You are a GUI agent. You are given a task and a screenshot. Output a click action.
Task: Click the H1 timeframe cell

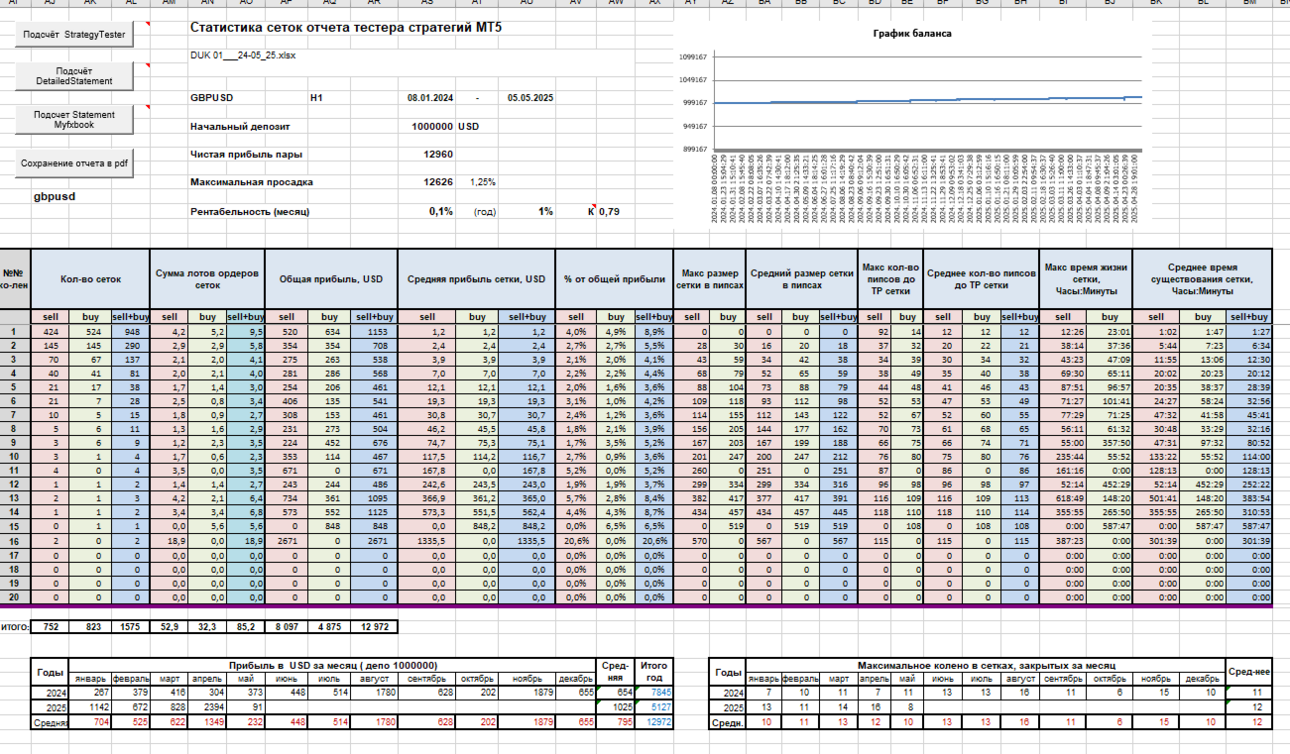316,98
